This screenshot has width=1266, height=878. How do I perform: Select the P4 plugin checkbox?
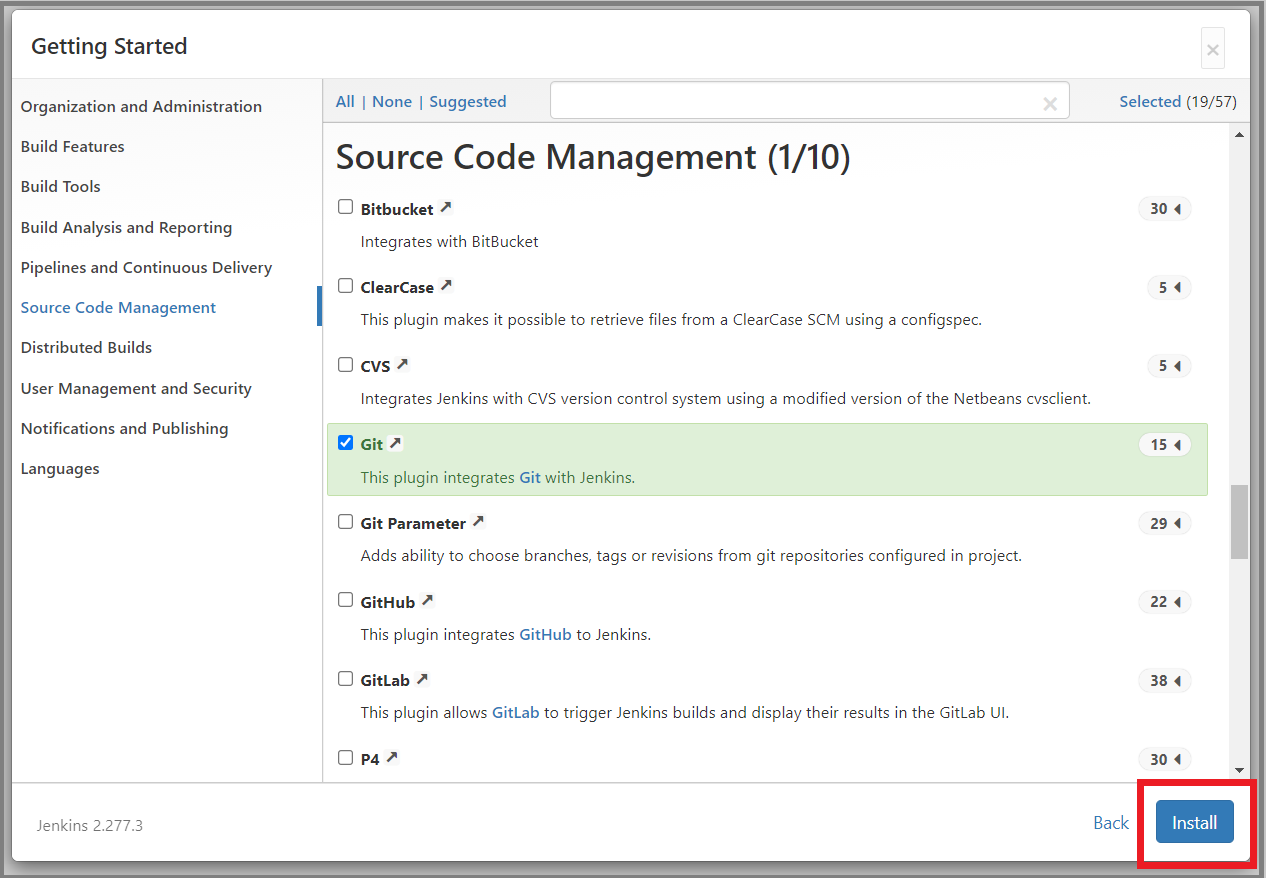345,757
